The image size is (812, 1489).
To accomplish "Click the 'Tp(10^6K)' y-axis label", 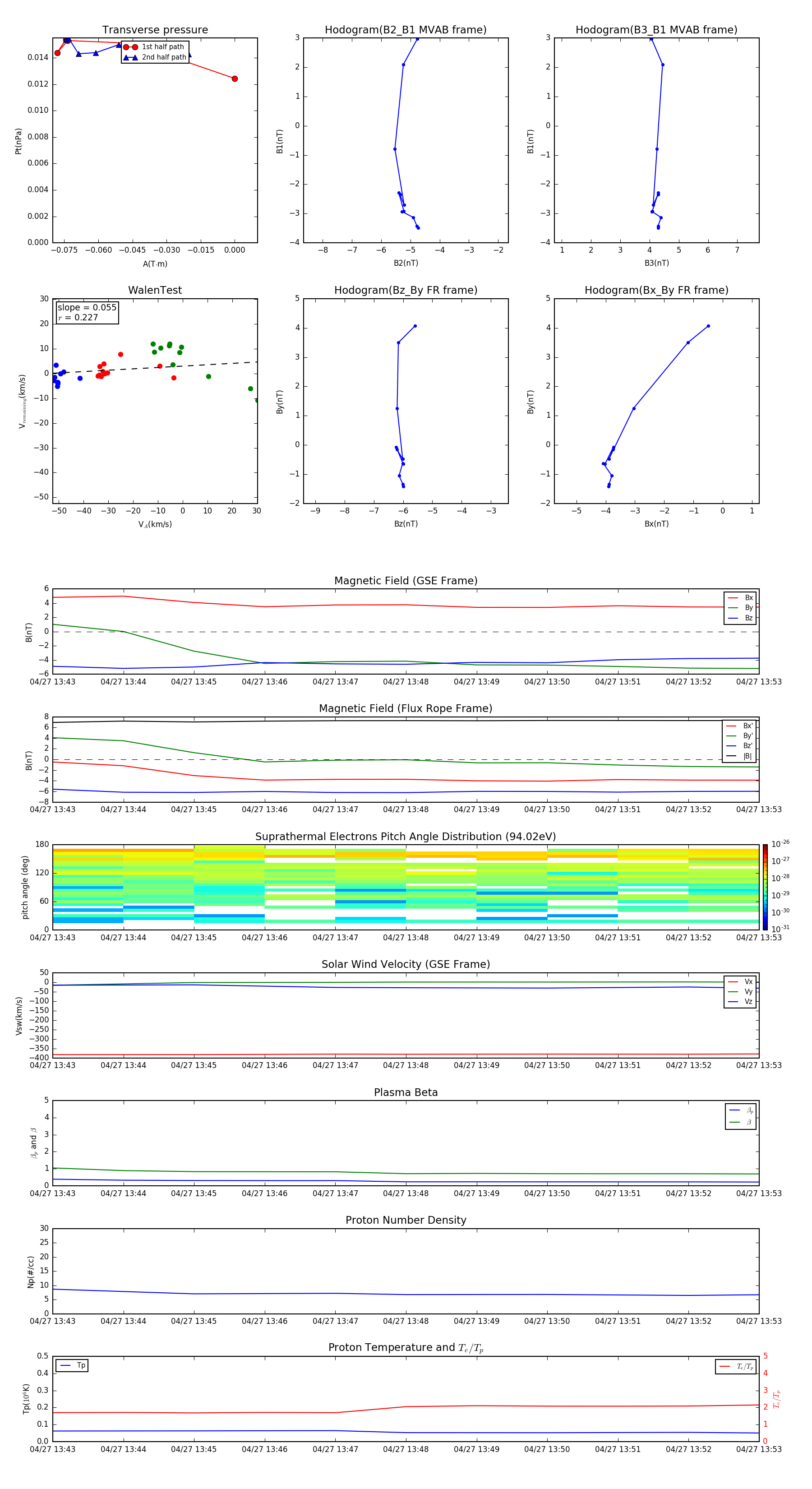I will point(26,1399).
